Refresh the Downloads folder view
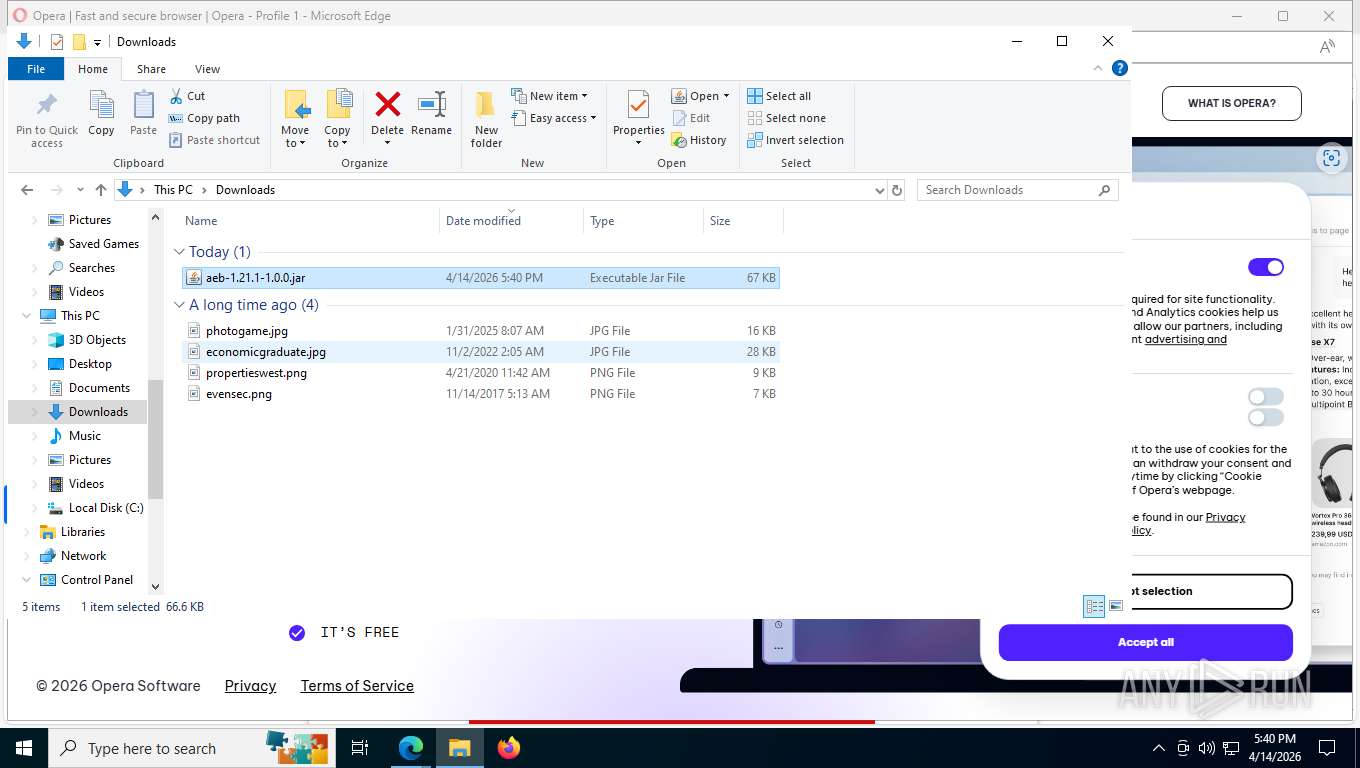The width and height of the screenshot is (1360, 768). coord(897,190)
